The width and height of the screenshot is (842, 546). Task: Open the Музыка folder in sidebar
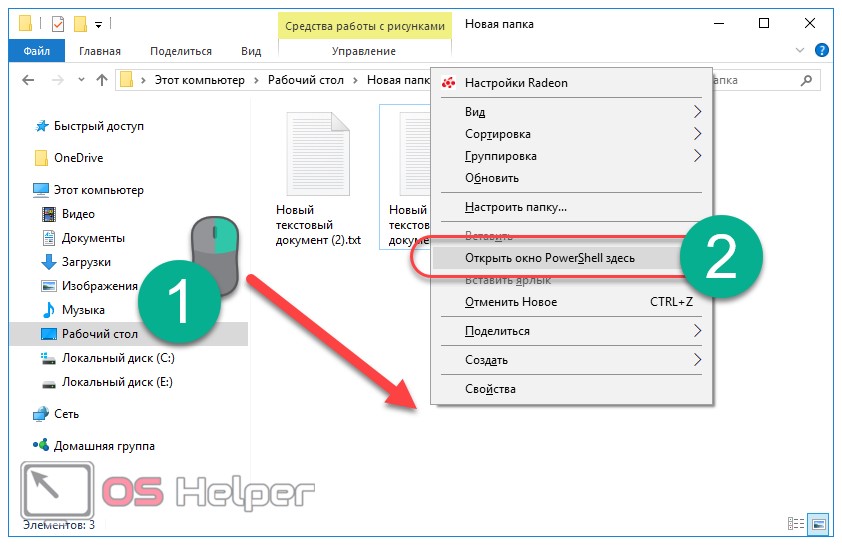point(83,310)
